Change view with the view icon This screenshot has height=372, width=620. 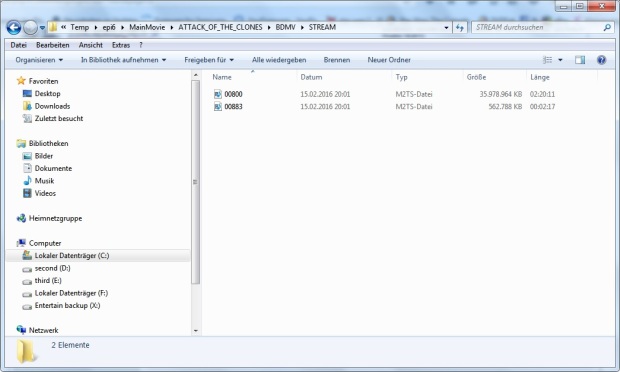pos(548,60)
